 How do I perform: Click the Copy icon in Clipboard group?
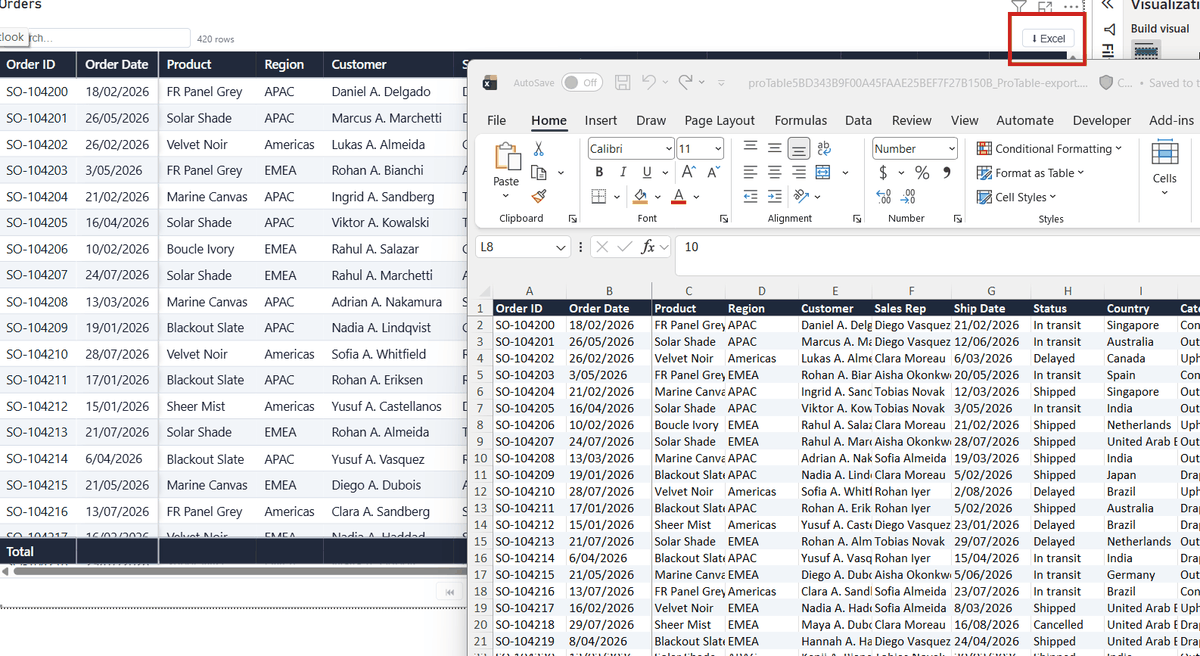coord(539,173)
